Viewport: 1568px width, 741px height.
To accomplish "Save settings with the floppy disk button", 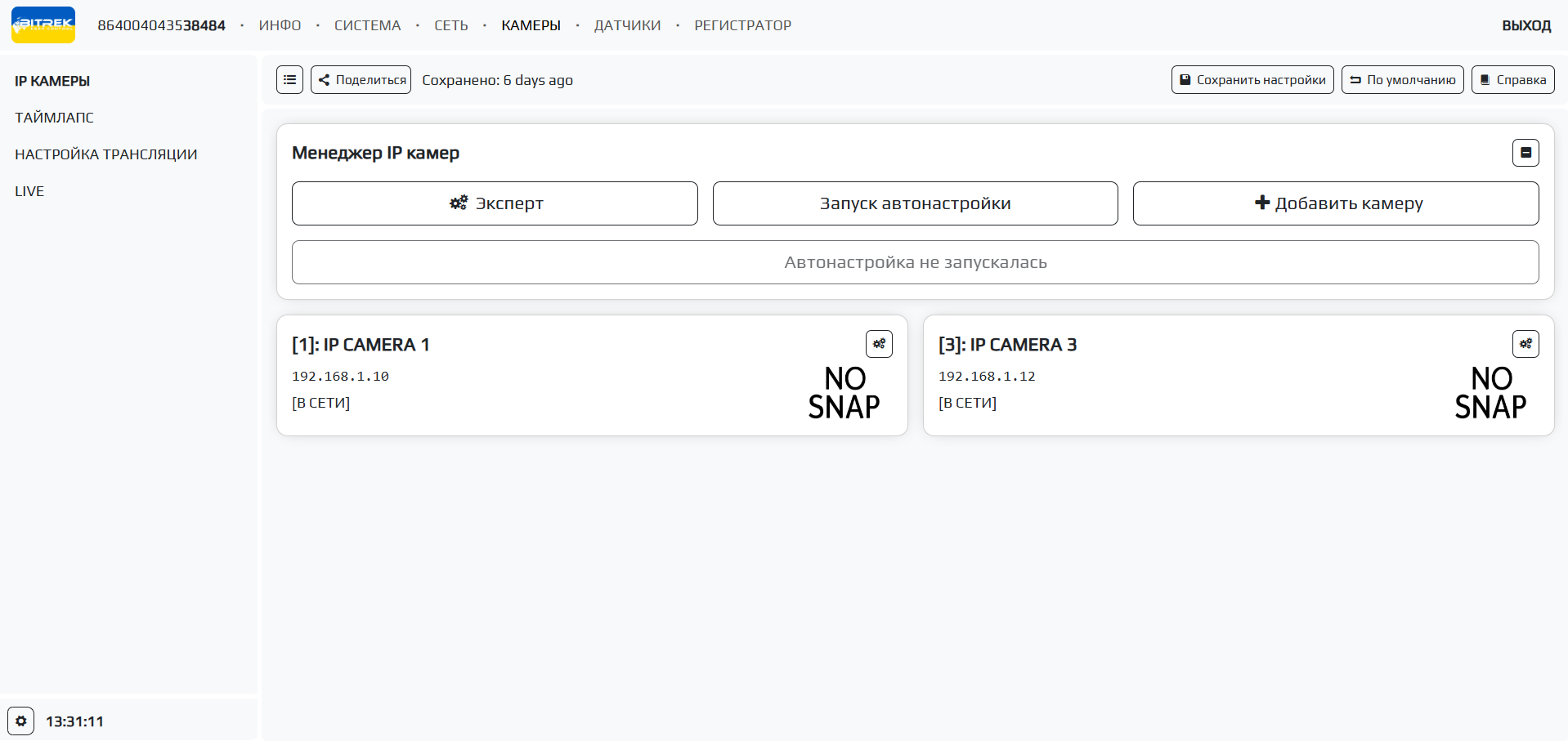I will point(1252,80).
